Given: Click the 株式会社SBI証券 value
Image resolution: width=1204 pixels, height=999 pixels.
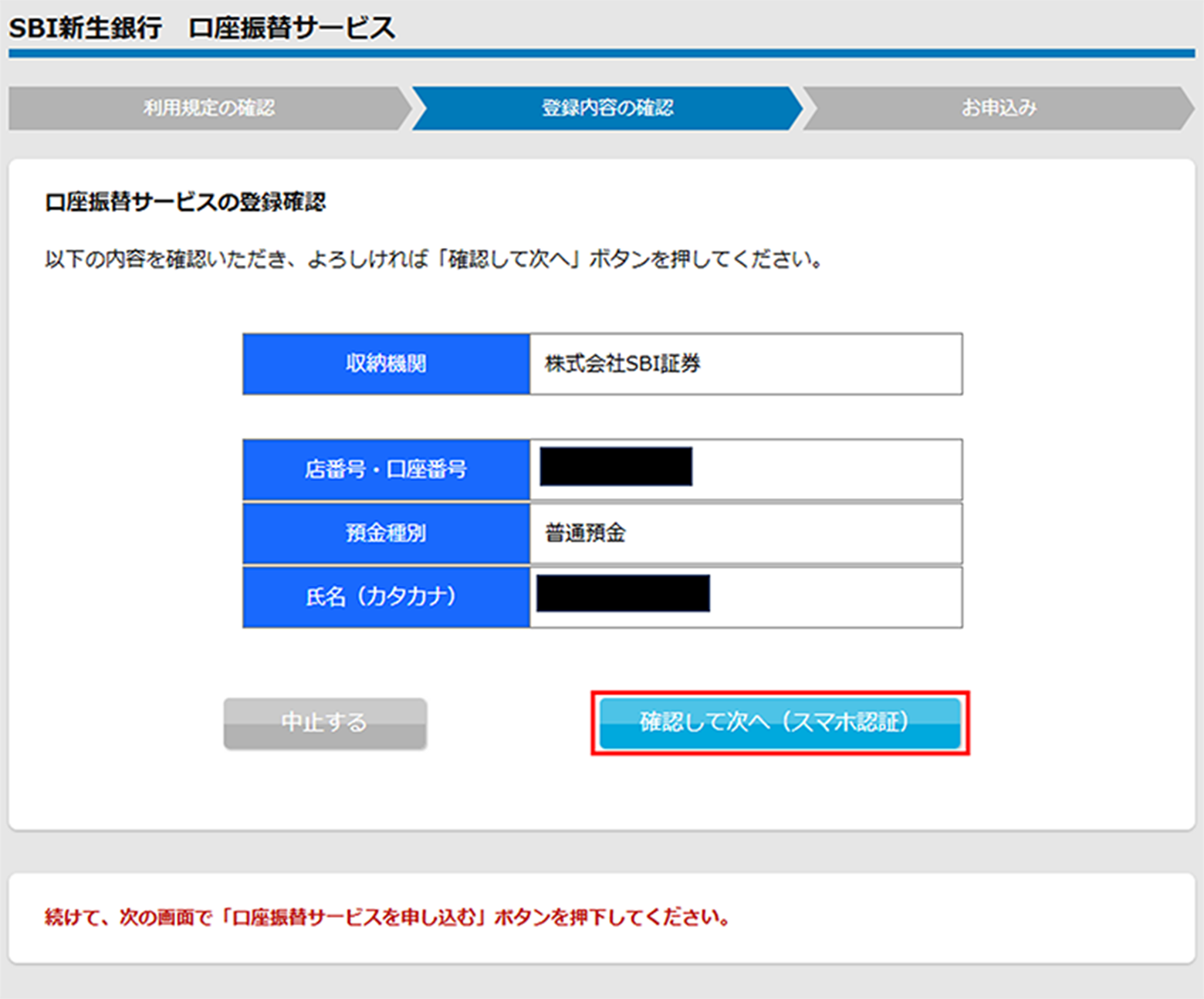Looking at the screenshot, I should (x=623, y=364).
